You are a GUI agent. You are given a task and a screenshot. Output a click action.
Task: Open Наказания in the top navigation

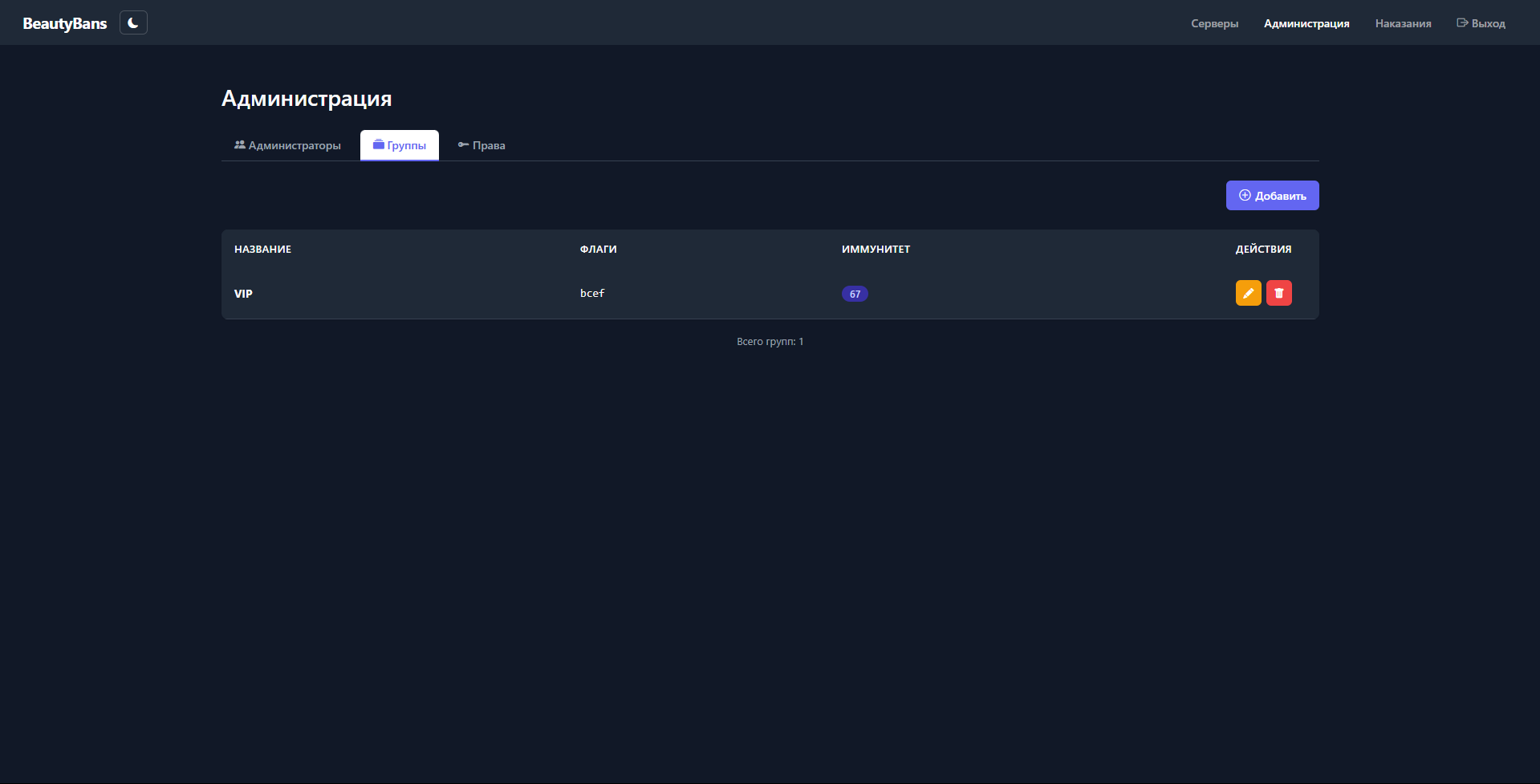point(1403,23)
